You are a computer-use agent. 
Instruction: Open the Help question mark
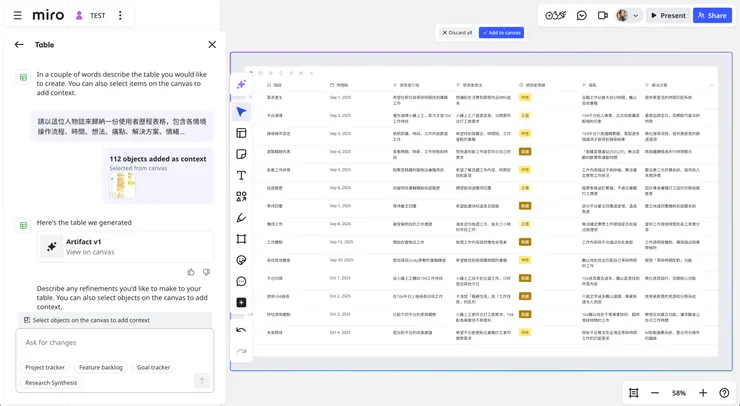coord(724,393)
